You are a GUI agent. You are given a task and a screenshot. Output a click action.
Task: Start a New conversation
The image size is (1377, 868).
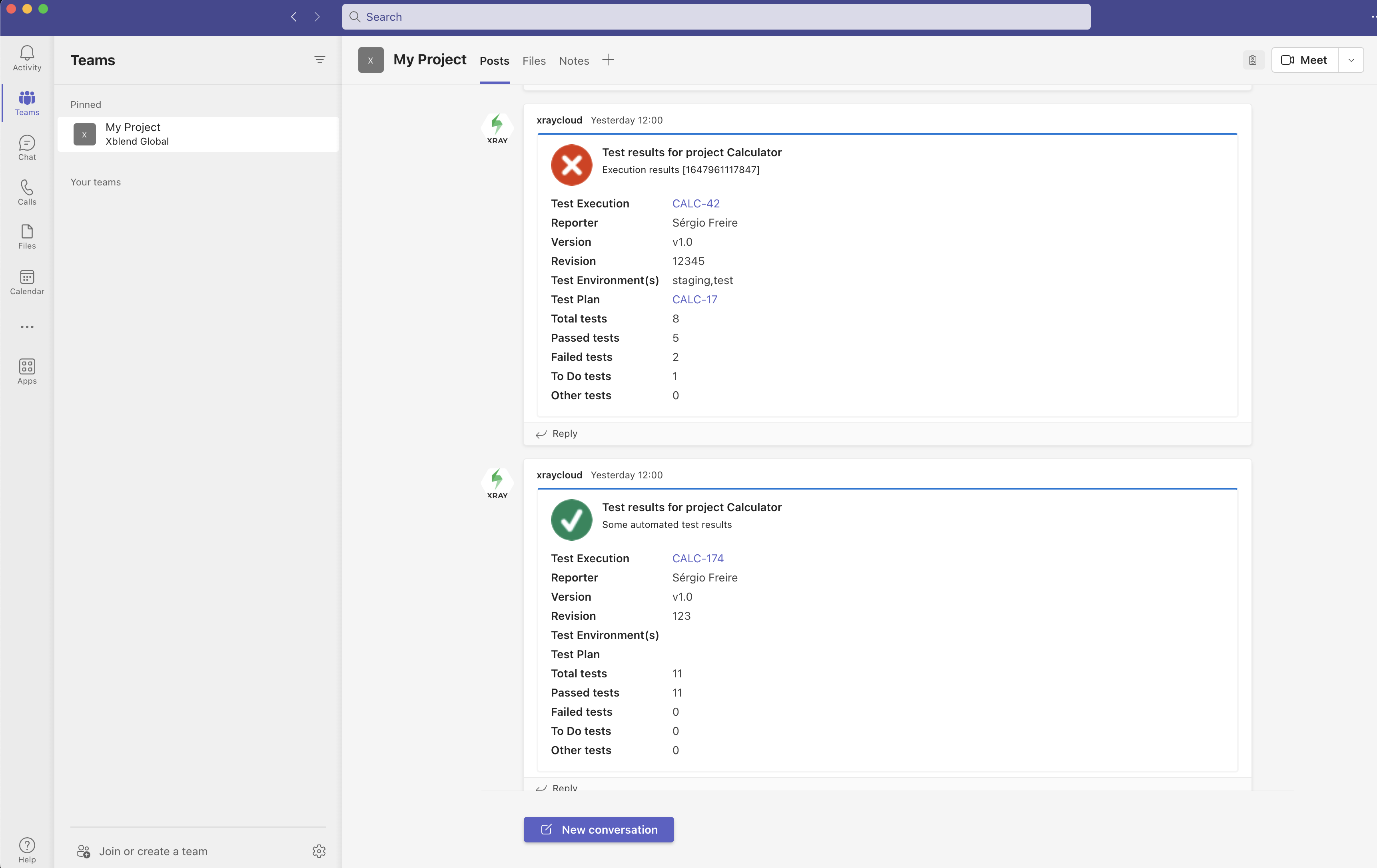[599, 829]
